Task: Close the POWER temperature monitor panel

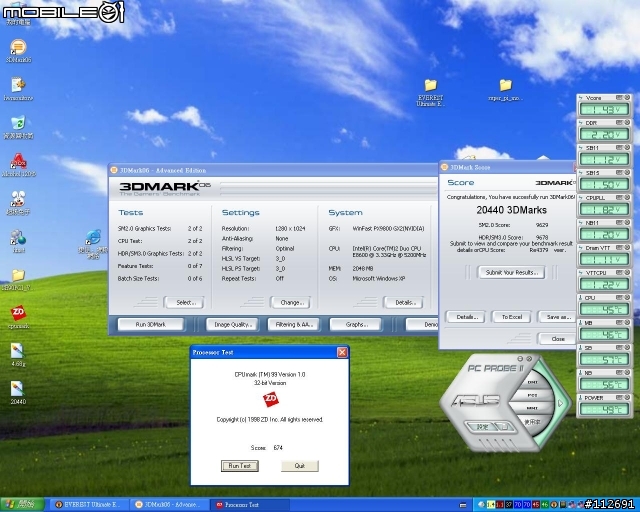Action: click(627, 397)
